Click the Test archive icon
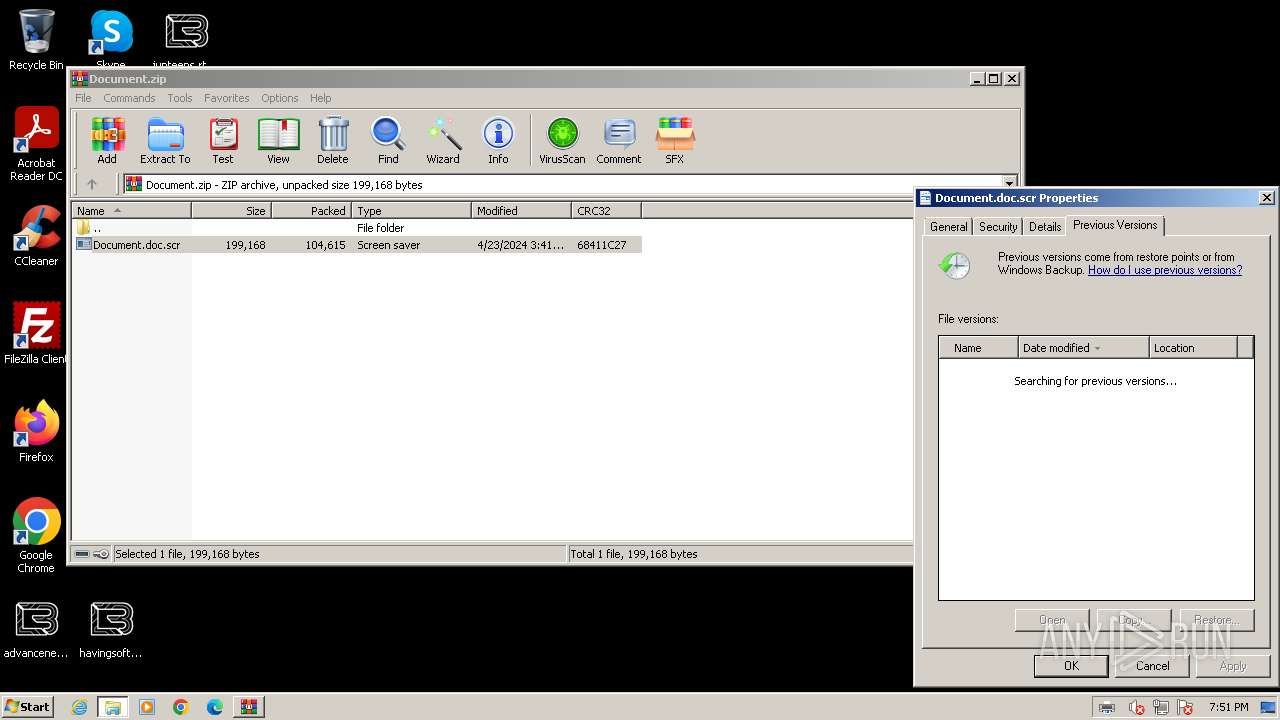The height and width of the screenshot is (720, 1280). (x=223, y=140)
